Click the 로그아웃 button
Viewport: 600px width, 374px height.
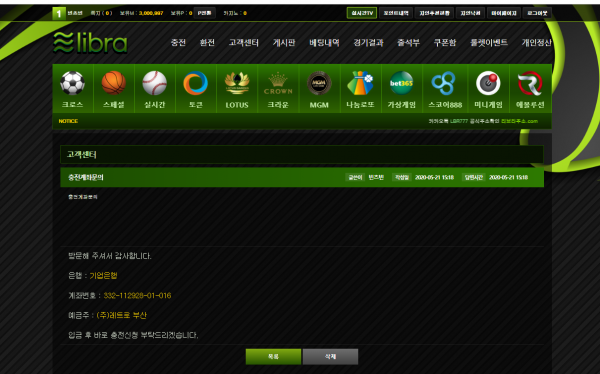pyautogui.click(x=537, y=13)
